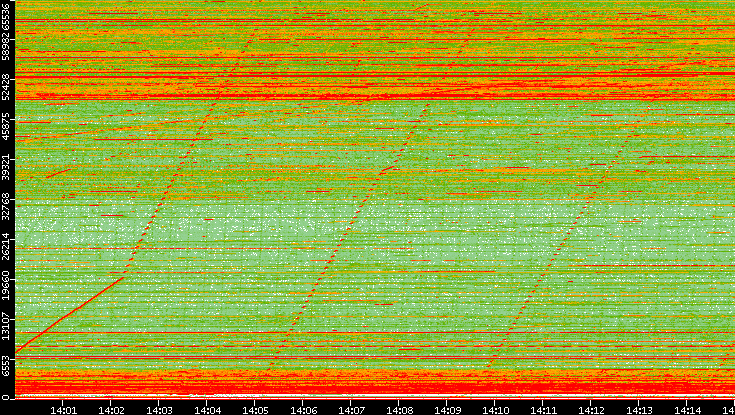735x415 pixels.
Task: Click the 65536 vertical axis label
Action: pos(5,15)
